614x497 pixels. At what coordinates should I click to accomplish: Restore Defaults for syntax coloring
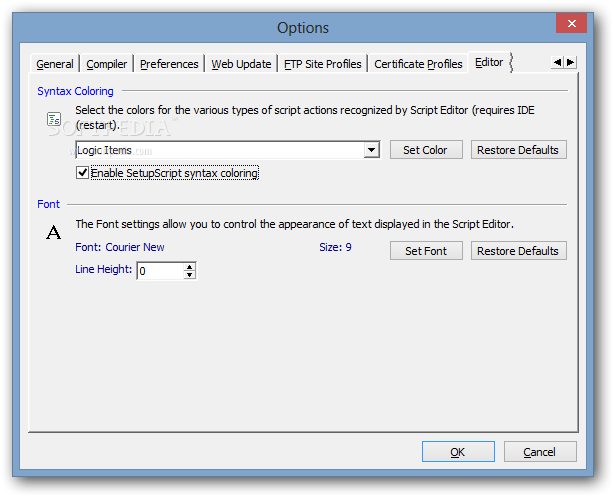pyautogui.click(x=518, y=150)
